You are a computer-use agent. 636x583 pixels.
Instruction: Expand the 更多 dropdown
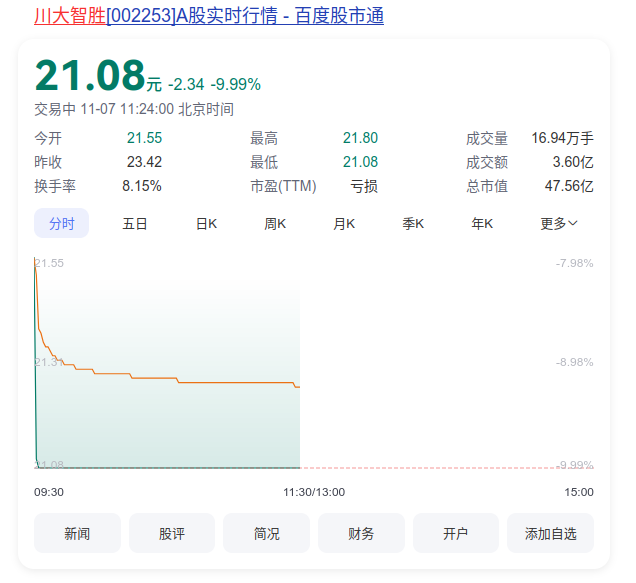559,224
